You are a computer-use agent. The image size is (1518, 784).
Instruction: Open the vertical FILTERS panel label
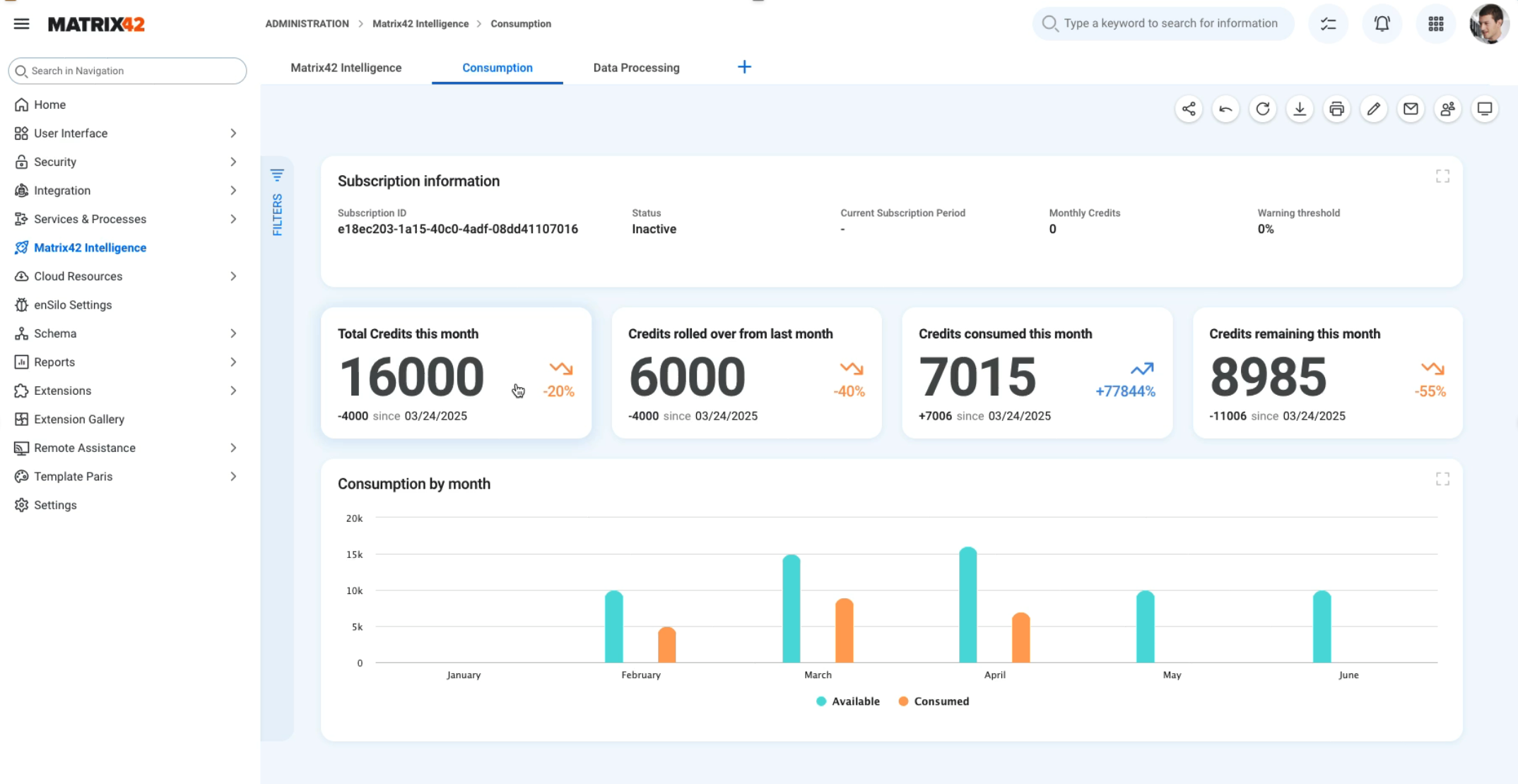pos(277,214)
